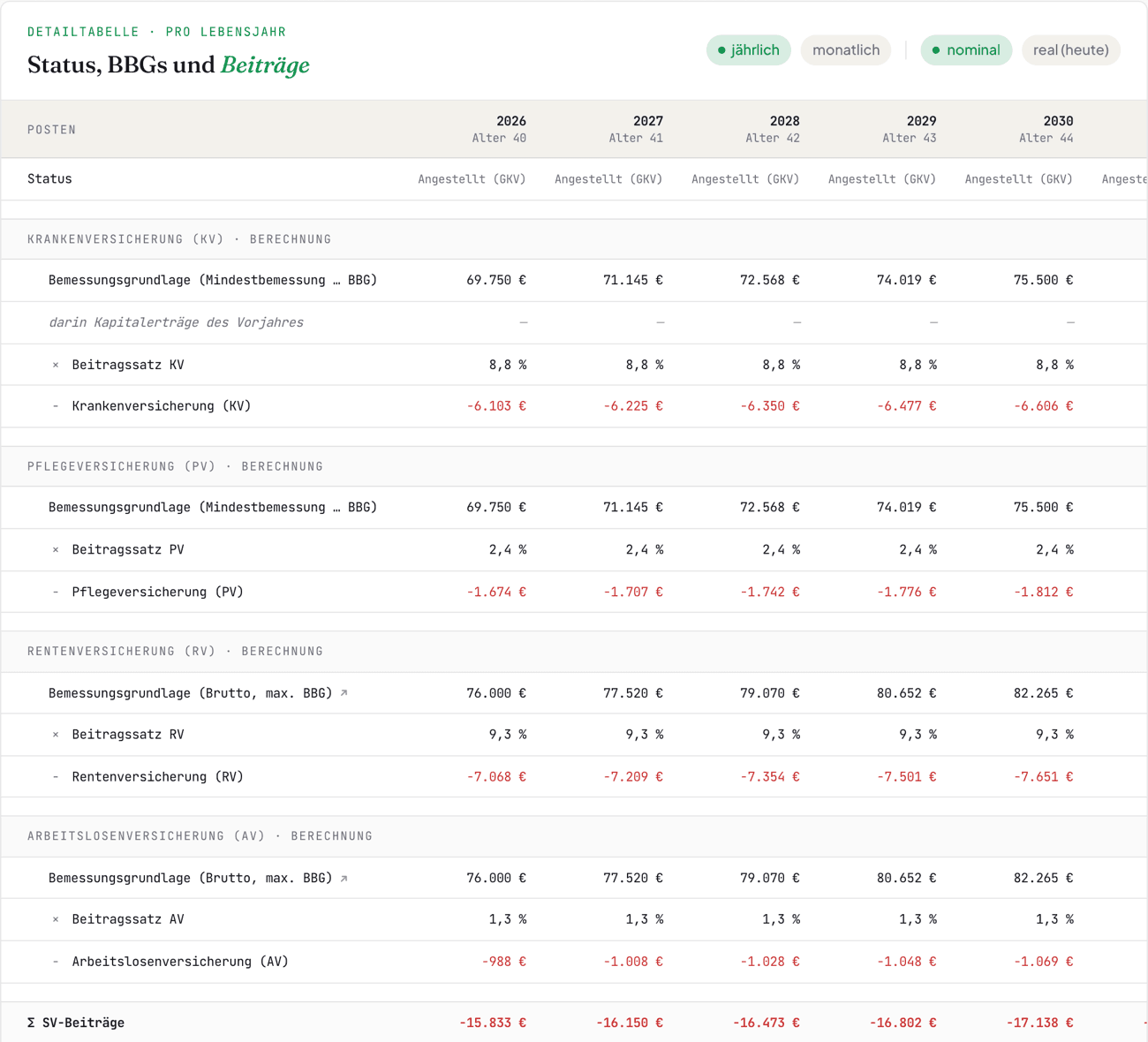Click RV contribution value -7.354 €
Image resolution: width=1148 pixels, height=1042 pixels.
(x=770, y=777)
